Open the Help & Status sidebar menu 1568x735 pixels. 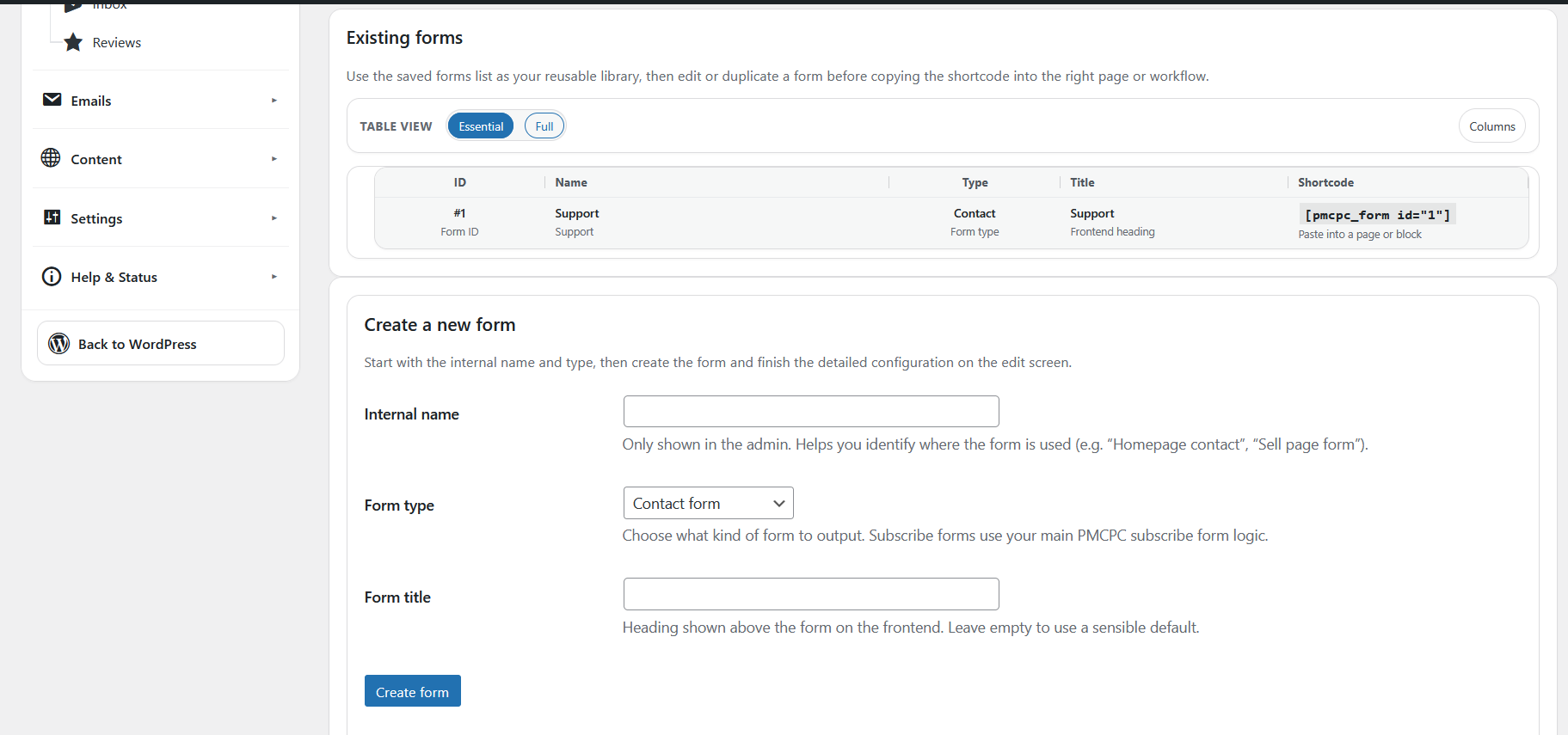pyautogui.click(x=161, y=277)
